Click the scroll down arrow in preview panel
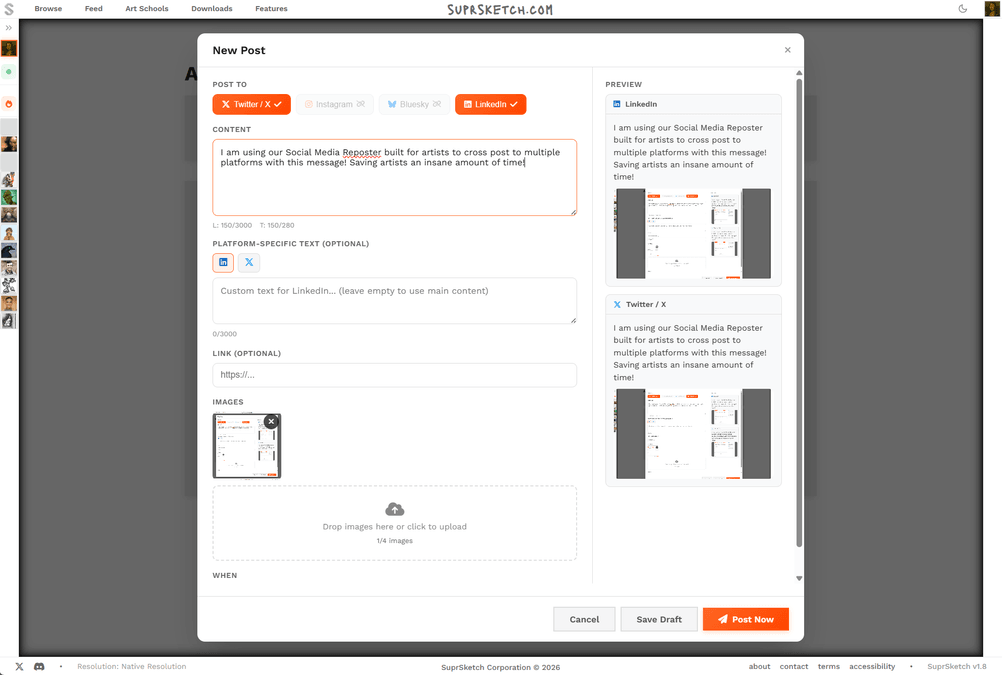Image resolution: width=1002 pixels, height=675 pixels. (799, 578)
